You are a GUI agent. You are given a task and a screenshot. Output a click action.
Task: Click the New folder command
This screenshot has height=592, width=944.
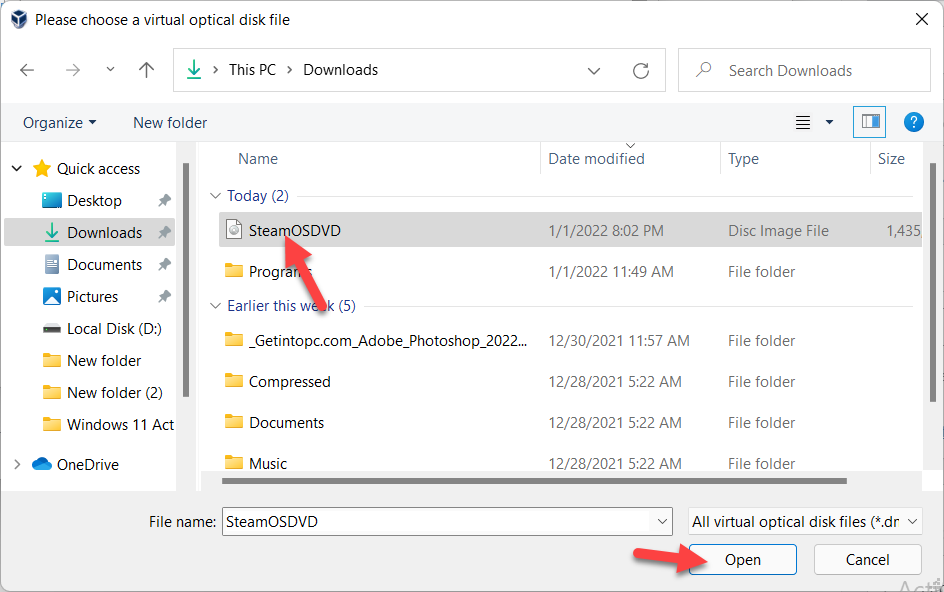[170, 122]
